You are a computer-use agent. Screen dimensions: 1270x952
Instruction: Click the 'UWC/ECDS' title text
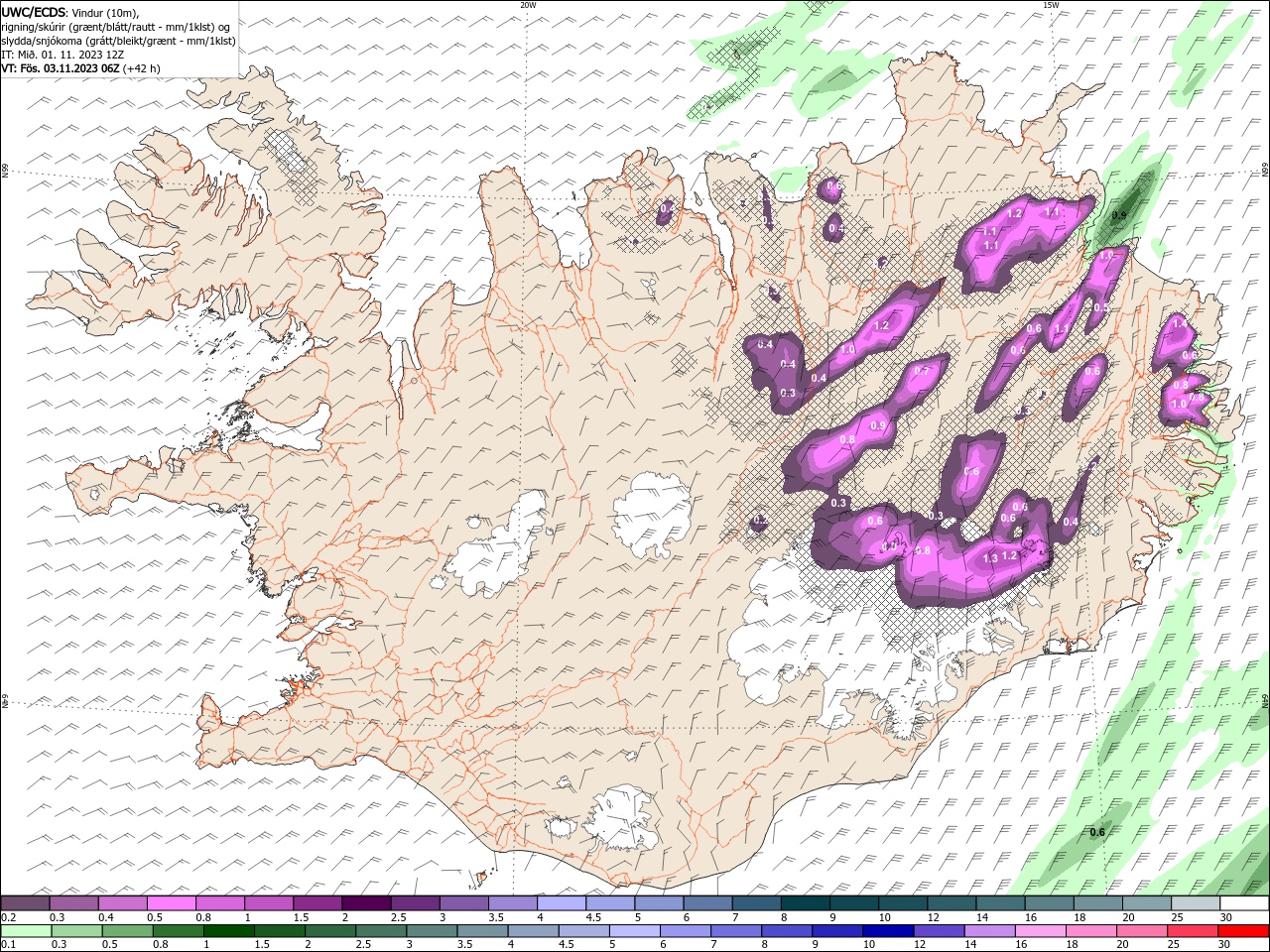[x=34, y=12]
